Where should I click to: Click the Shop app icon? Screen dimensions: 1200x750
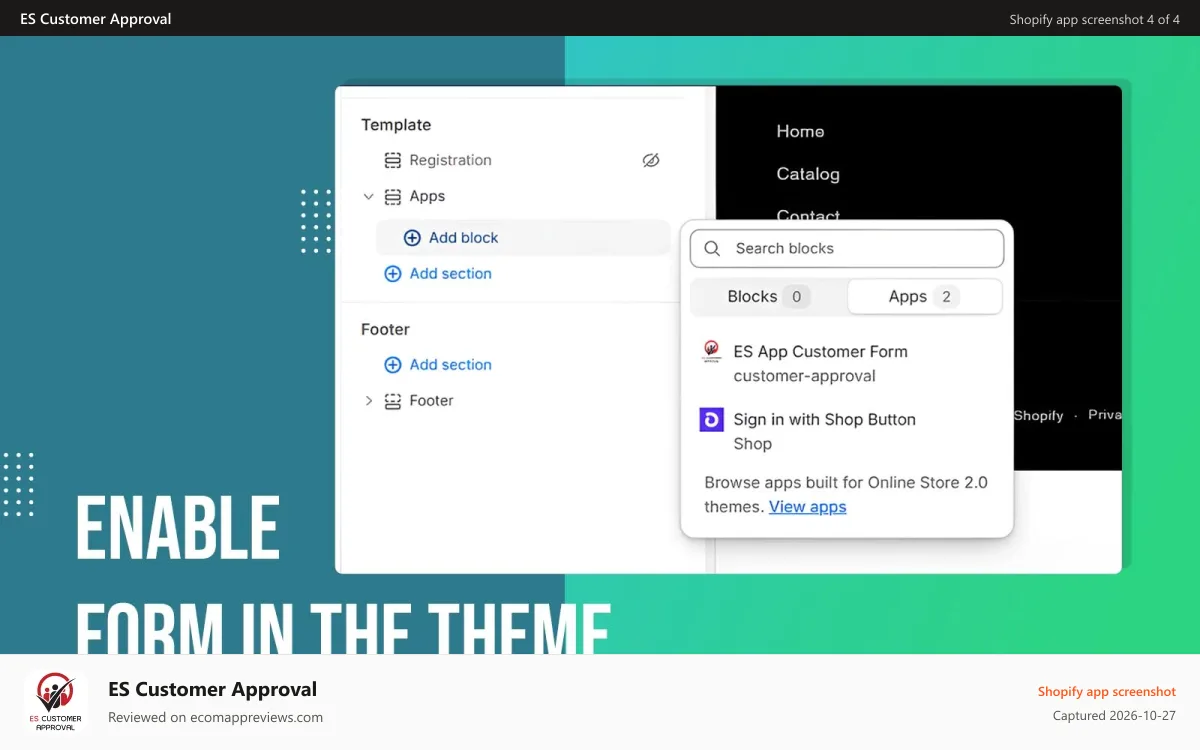pos(711,419)
